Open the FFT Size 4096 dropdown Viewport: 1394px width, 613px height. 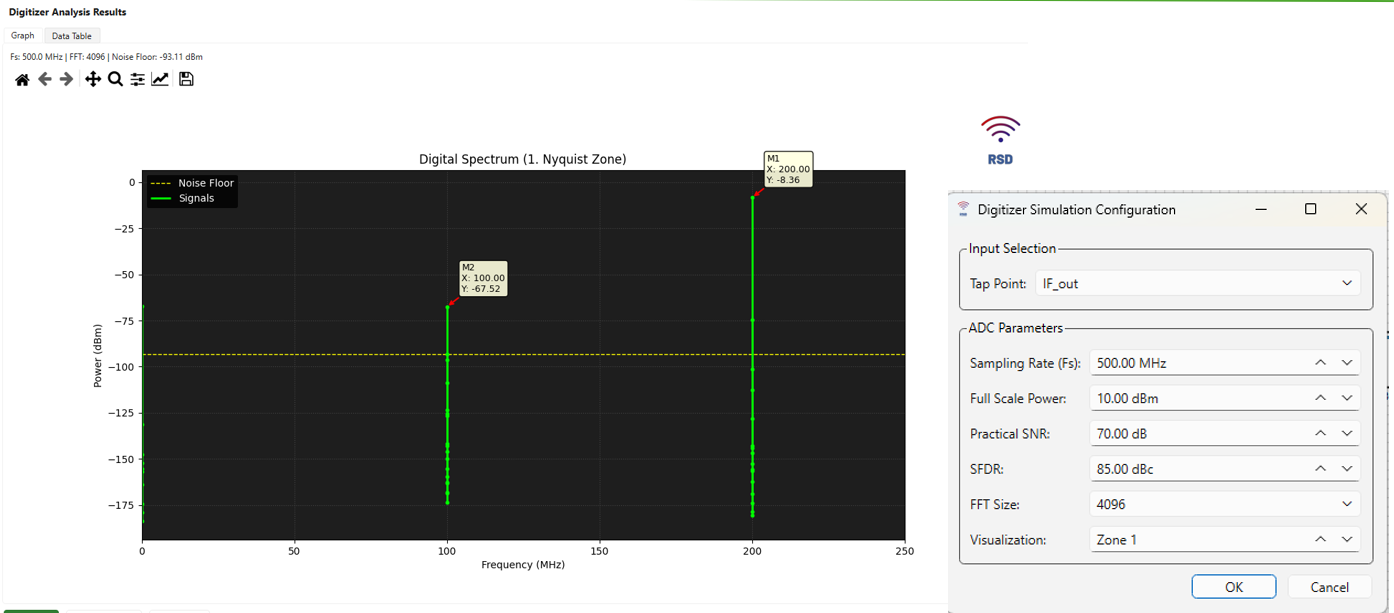(1225, 504)
